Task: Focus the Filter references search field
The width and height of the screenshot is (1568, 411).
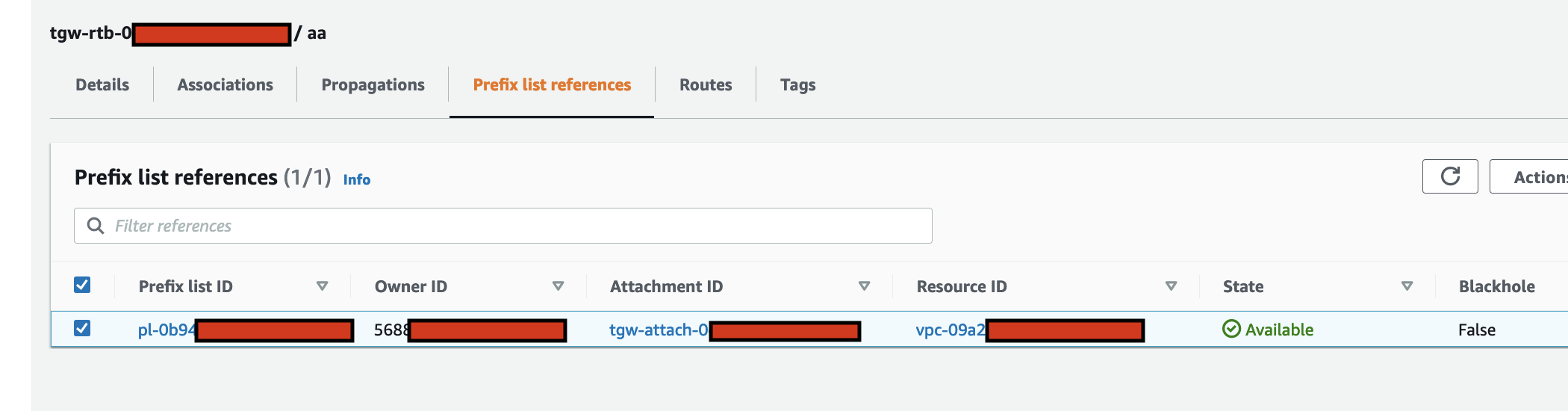Action: [503, 226]
